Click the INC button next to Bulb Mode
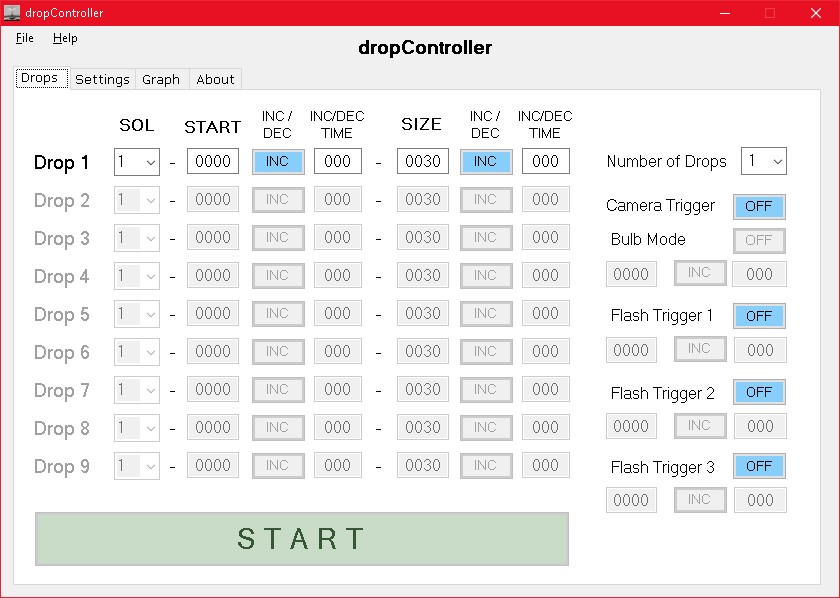 click(700, 273)
